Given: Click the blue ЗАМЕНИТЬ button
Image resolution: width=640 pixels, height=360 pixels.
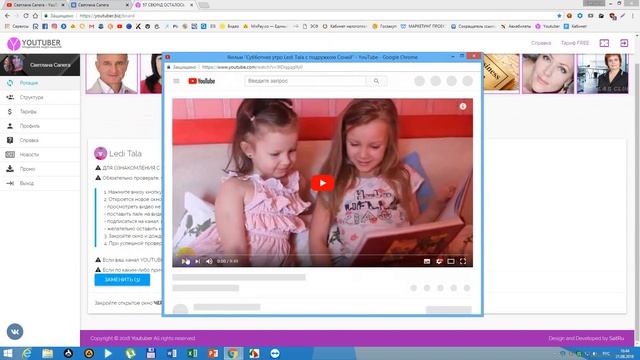Looking at the screenshot, I should tap(122, 280).
